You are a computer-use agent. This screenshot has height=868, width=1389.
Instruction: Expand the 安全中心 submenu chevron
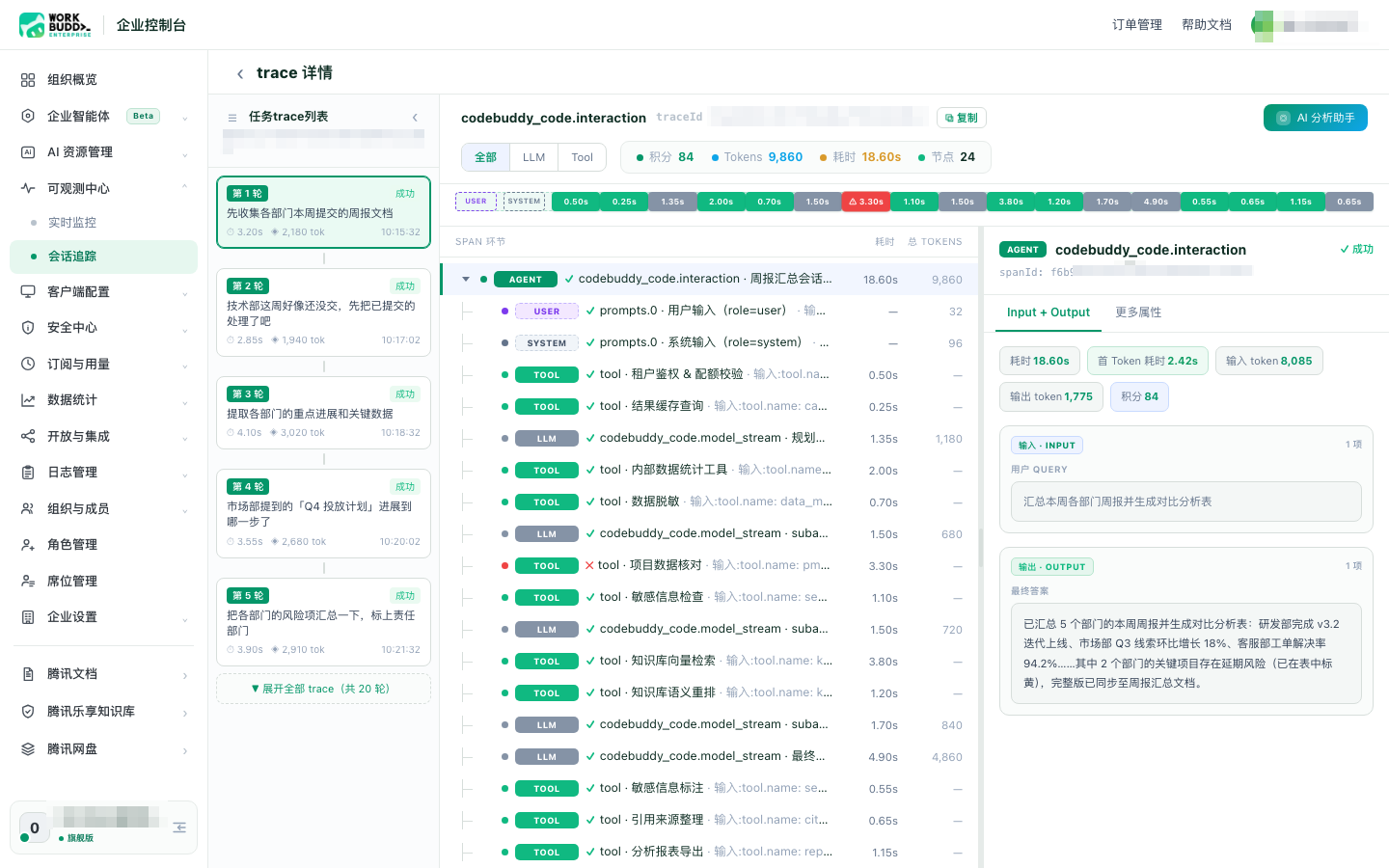184,329
